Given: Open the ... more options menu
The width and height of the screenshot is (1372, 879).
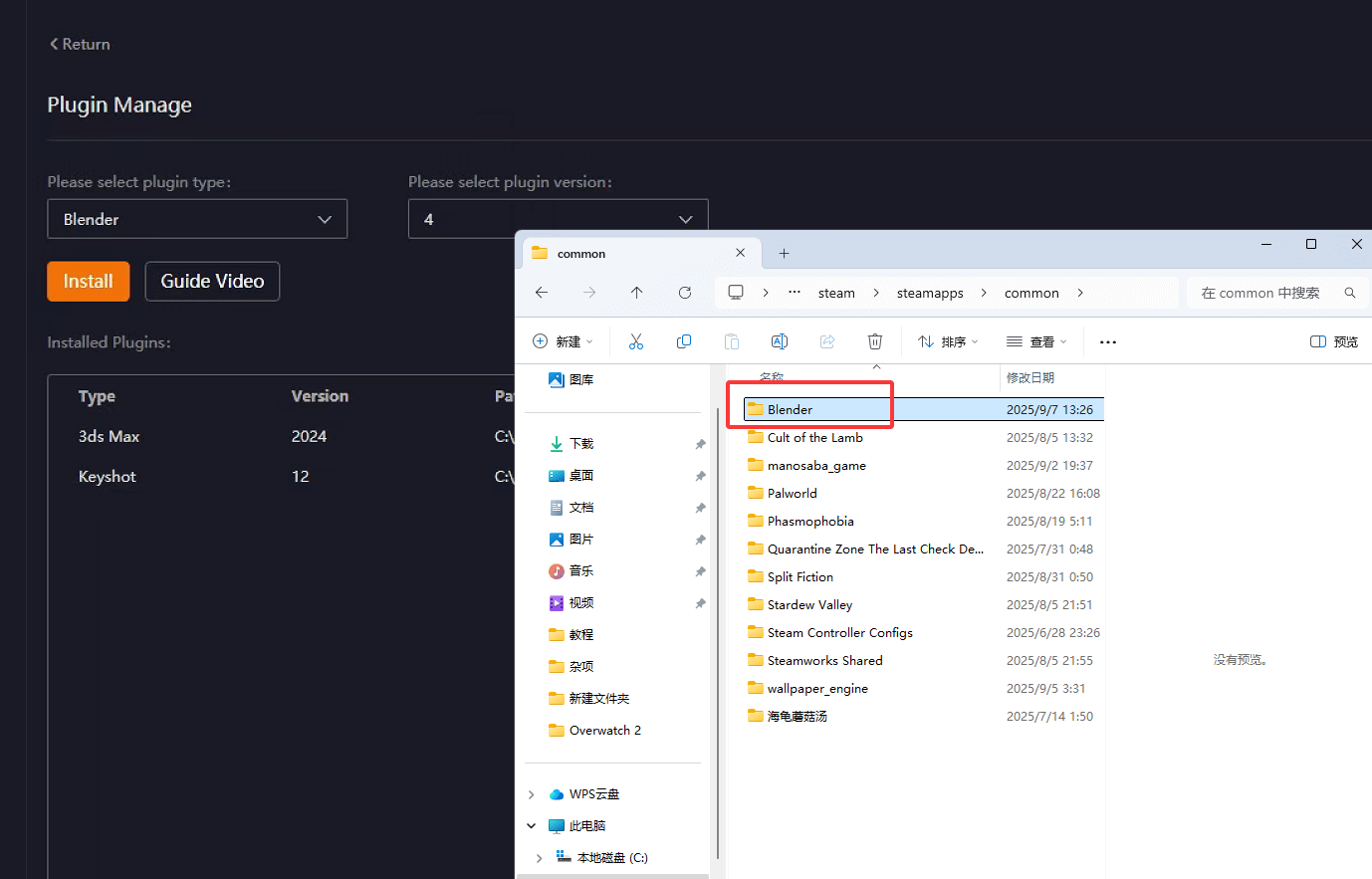Looking at the screenshot, I should 1107,341.
